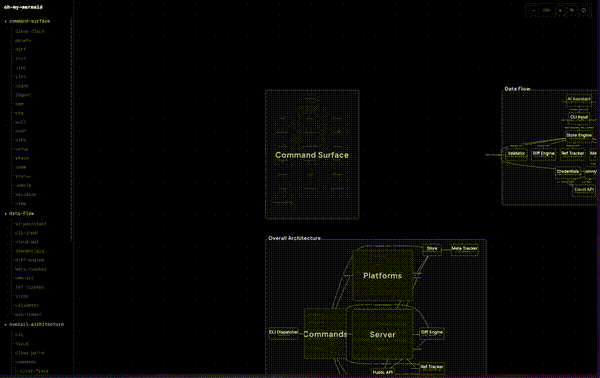Click Ref Tracker node in Overall Architecture
600x378 pixels.
(432, 367)
